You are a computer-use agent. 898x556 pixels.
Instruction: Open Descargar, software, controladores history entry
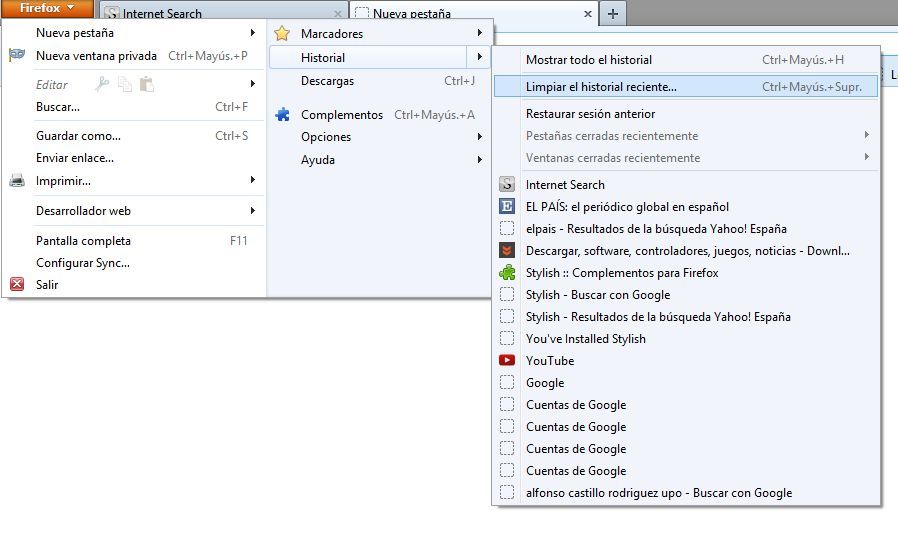coord(686,250)
